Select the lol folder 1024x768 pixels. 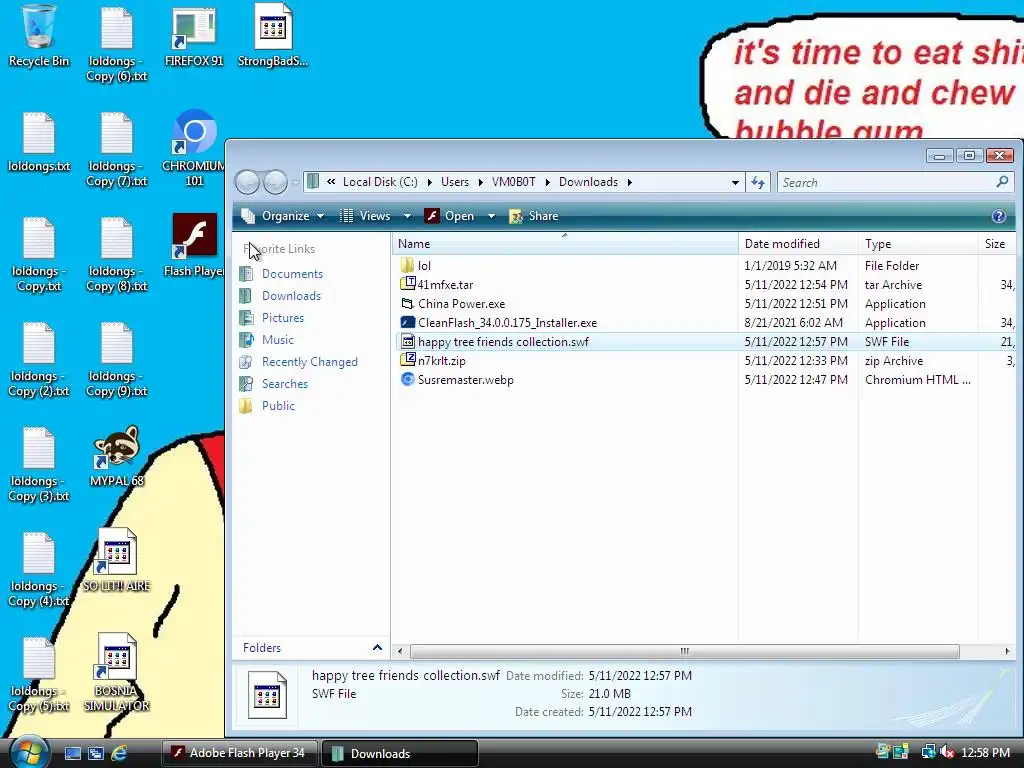point(424,266)
